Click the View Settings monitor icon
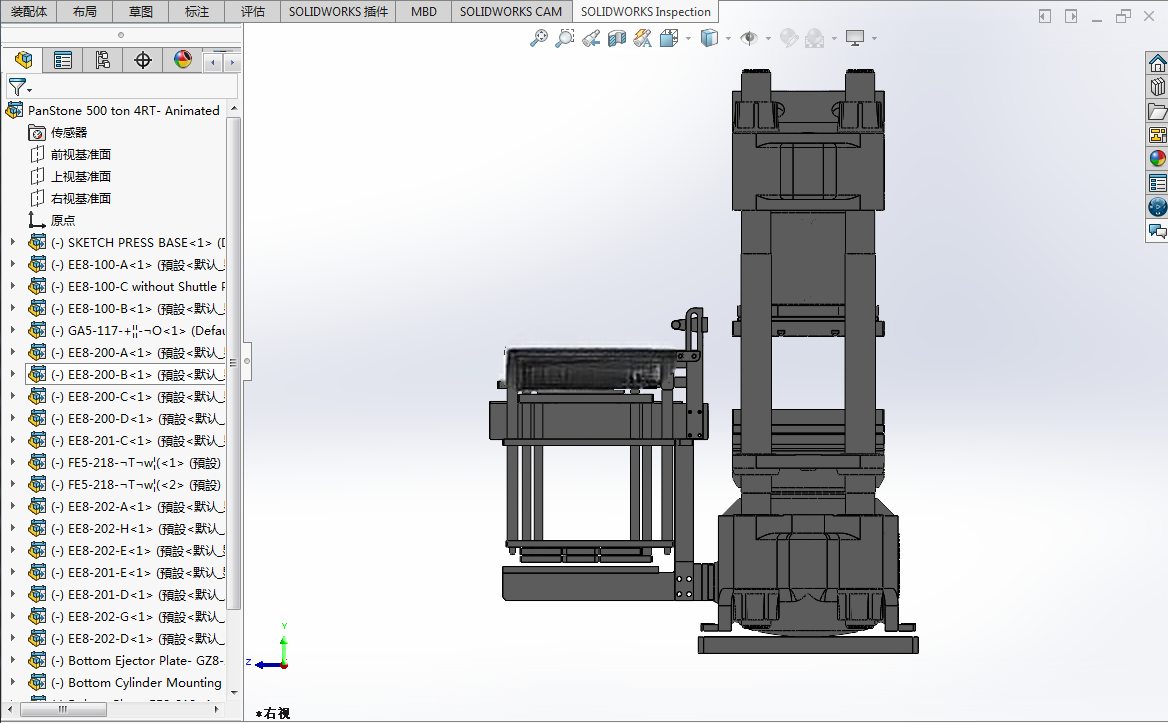 tap(854, 38)
